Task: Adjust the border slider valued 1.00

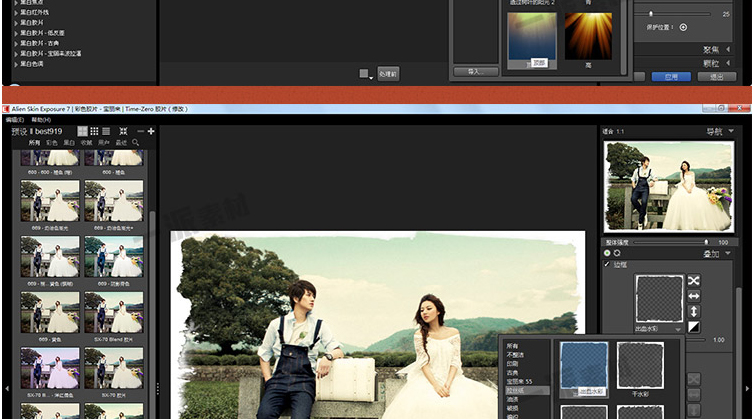Action: tap(695, 340)
